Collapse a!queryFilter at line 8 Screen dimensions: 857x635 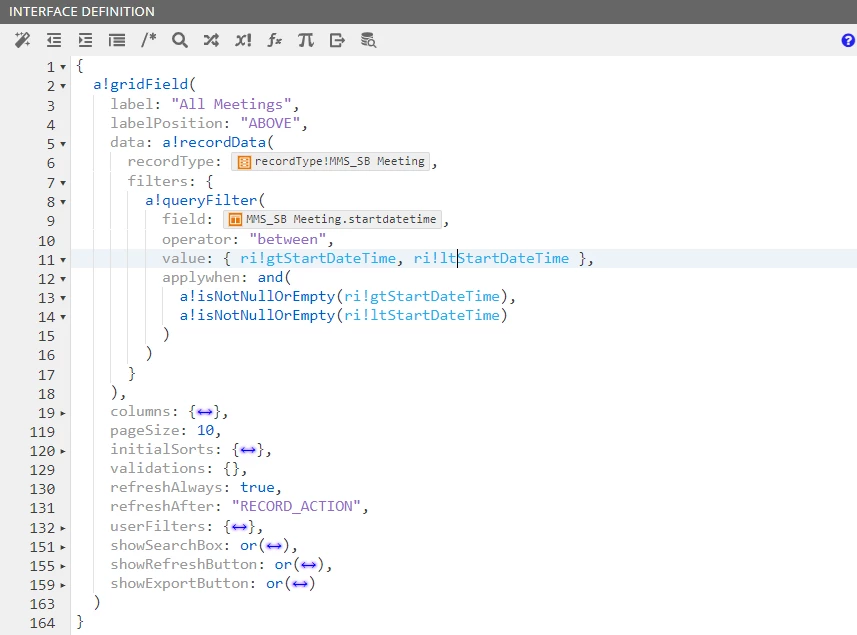[x=63, y=202]
